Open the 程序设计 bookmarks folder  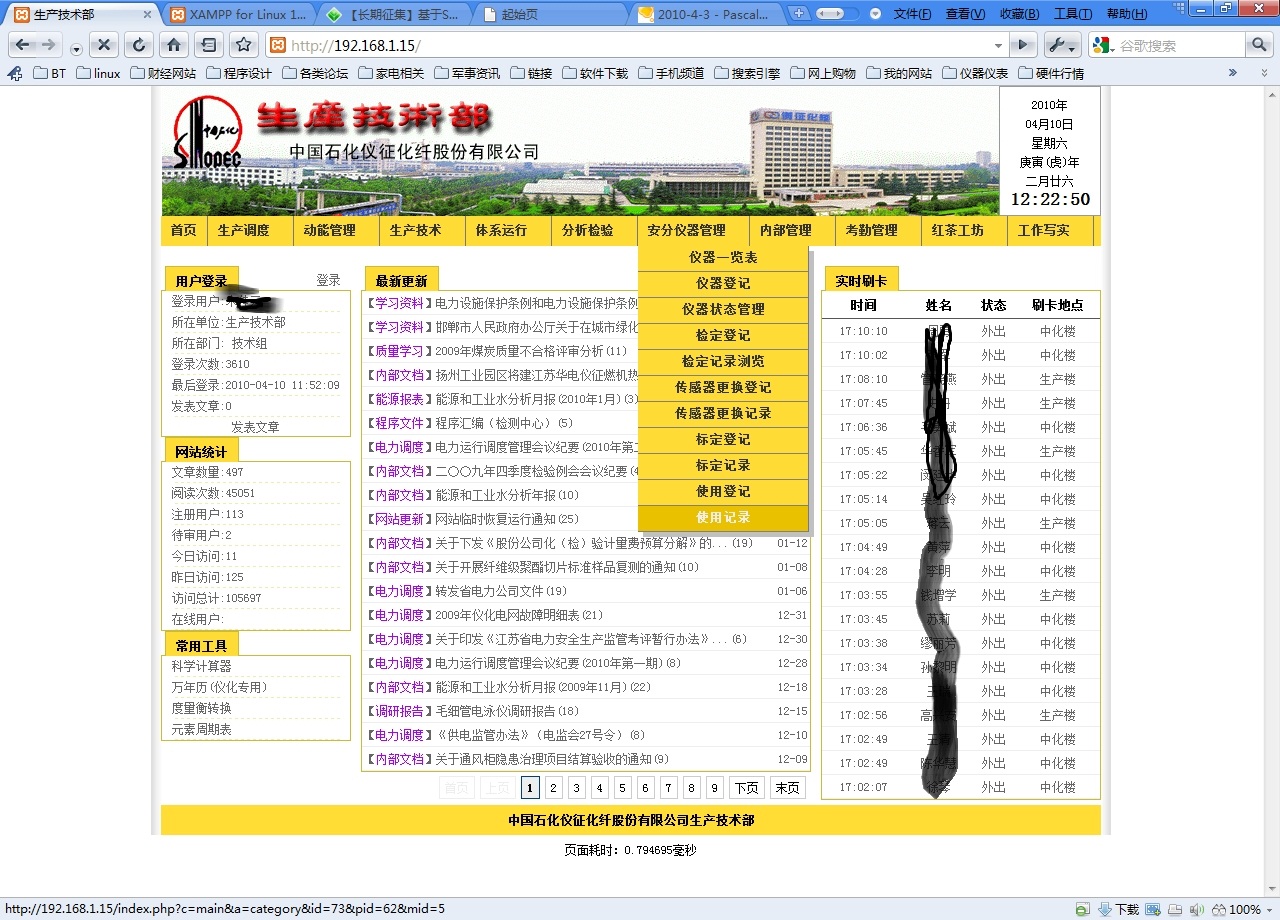(238, 73)
